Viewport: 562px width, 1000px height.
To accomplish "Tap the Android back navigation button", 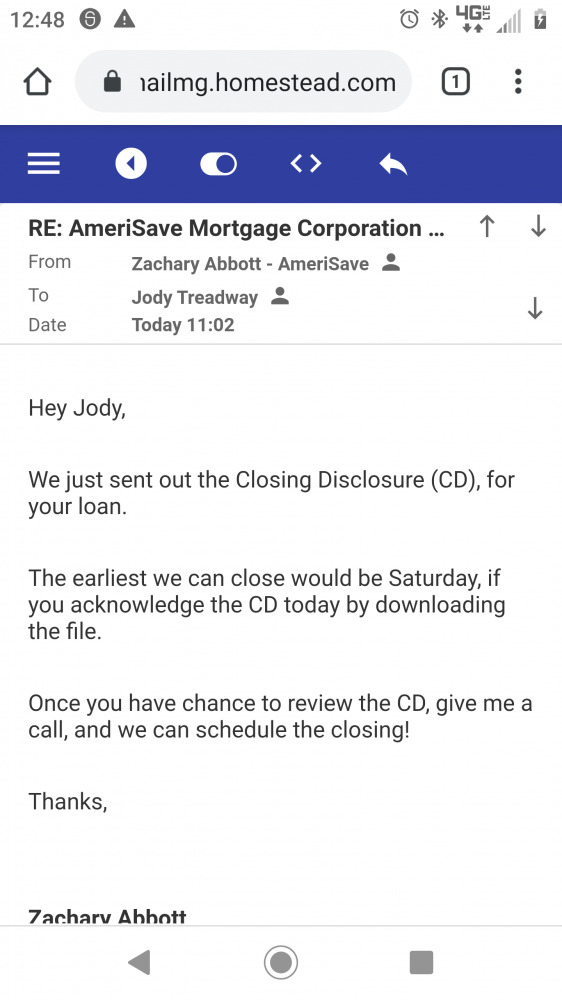I will click(139, 962).
